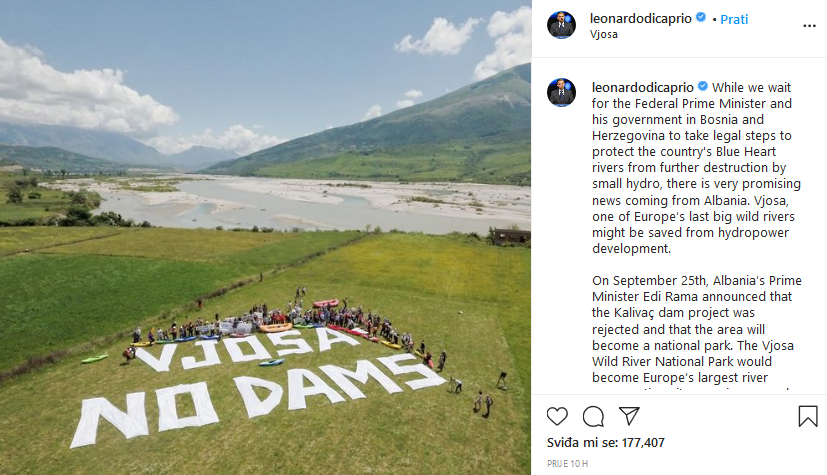Open comments with the speech bubble icon
This screenshot has height=475, width=827.
point(593,416)
